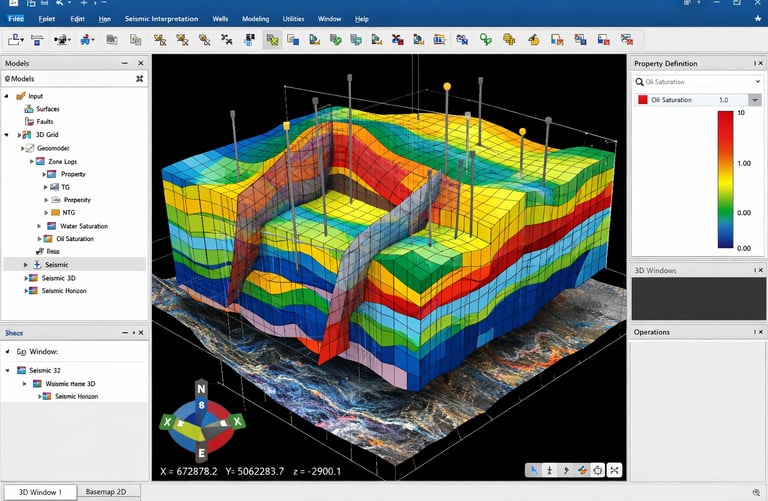Click the pin icon beside the Models header

(140, 78)
